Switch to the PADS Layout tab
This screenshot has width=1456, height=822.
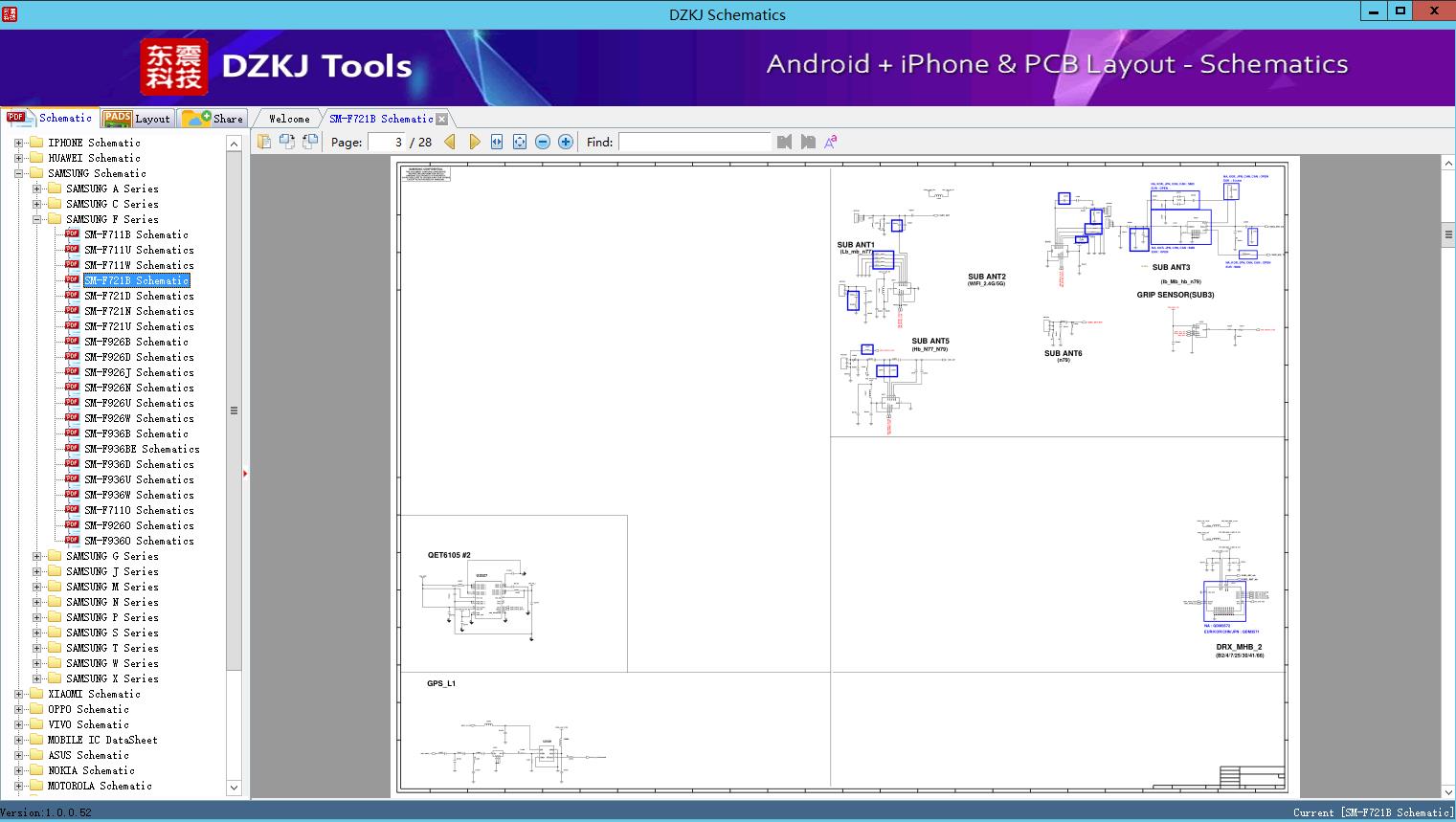136,119
